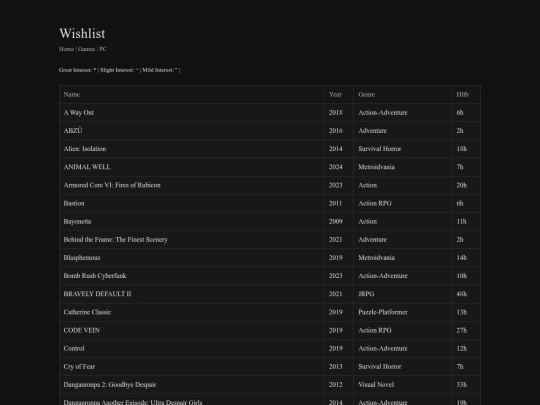Select the Control game name
The image size is (540, 405).
(74, 348)
